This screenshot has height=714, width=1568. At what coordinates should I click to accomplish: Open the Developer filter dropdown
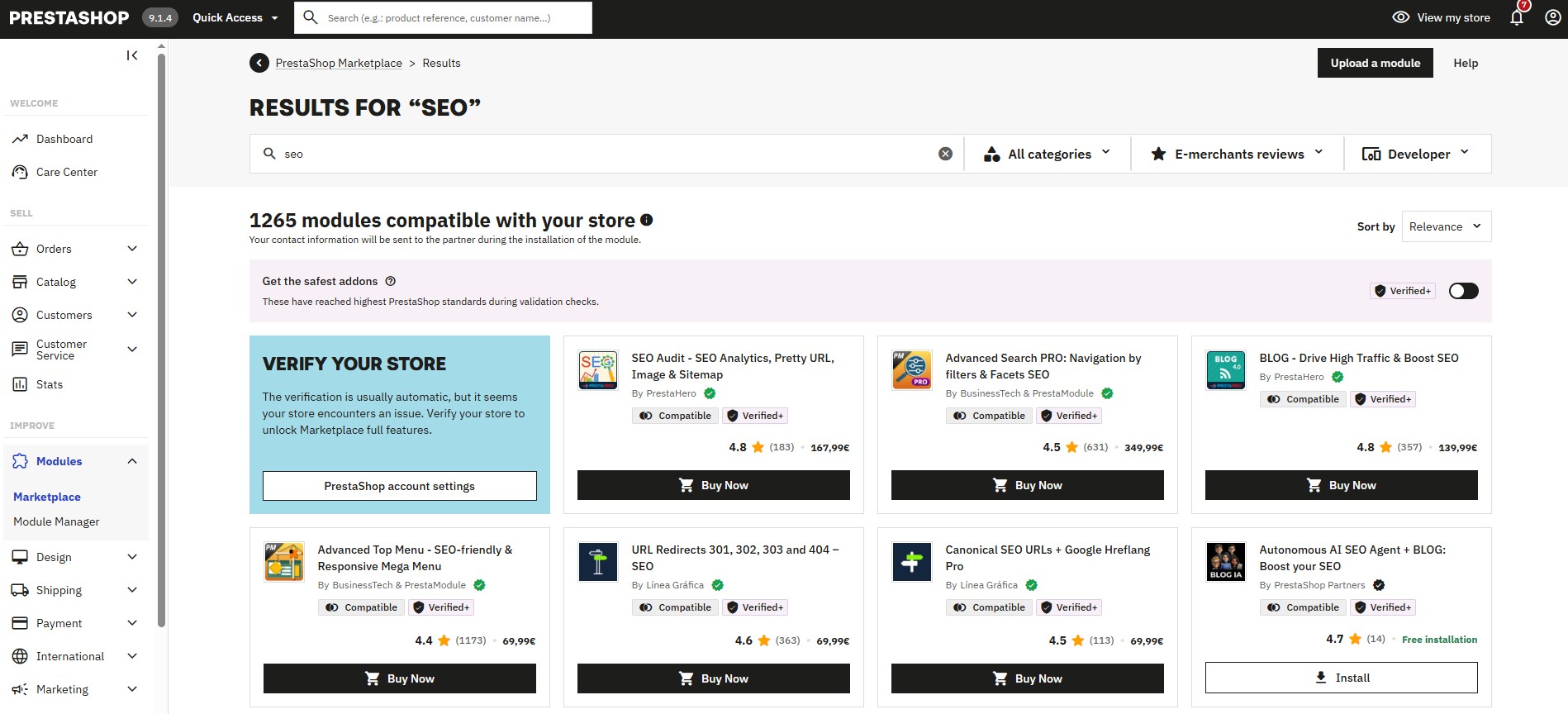pyautogui.click(x=1417, y=154)
